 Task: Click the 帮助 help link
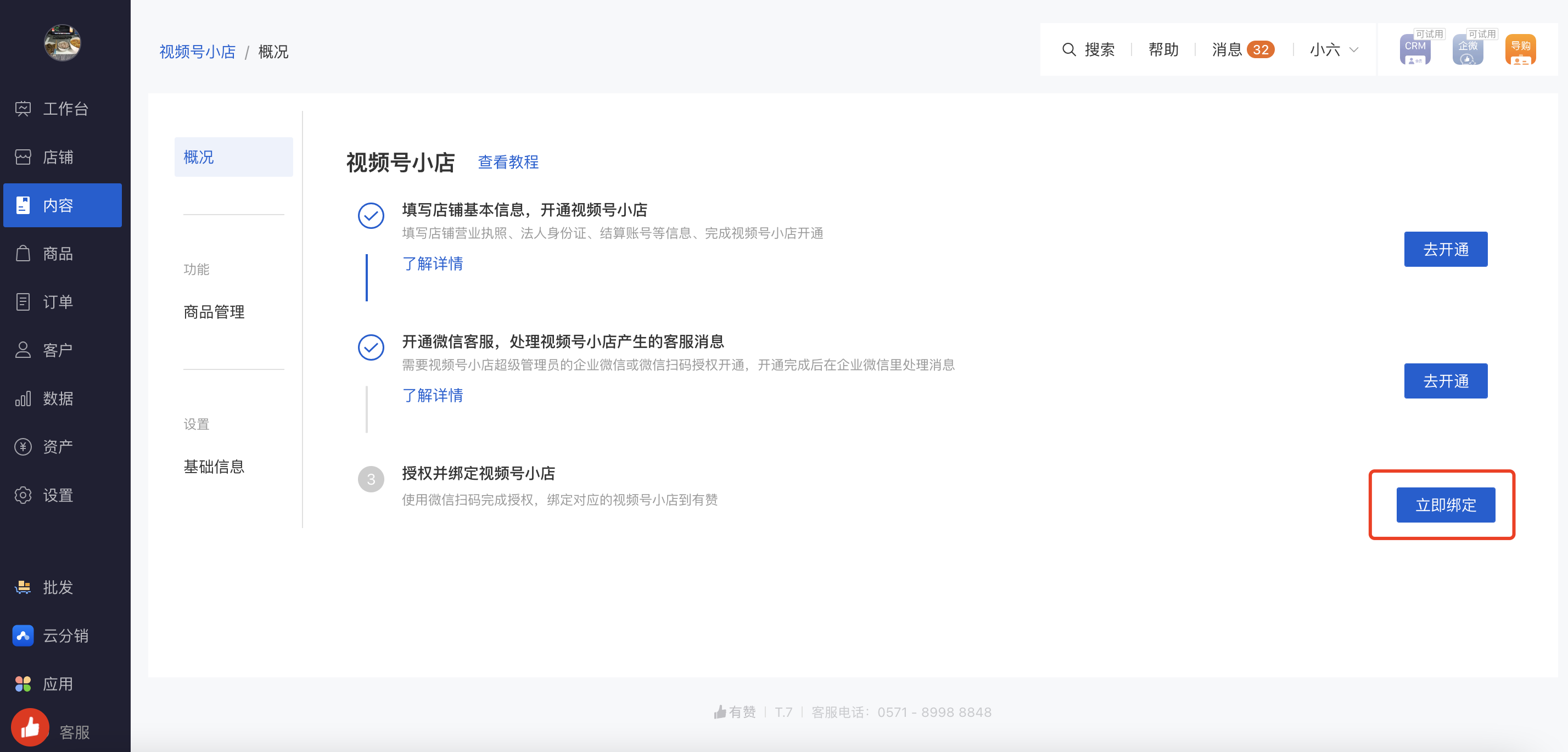coord(1163,49)
